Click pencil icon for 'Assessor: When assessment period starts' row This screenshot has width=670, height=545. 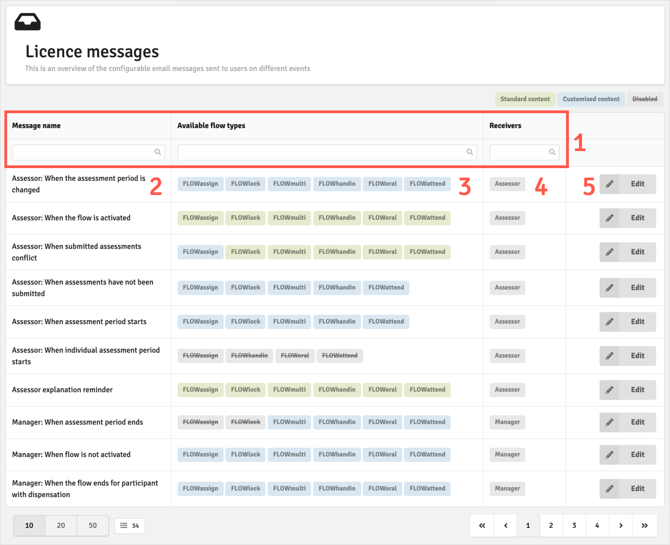coord(609,321)
